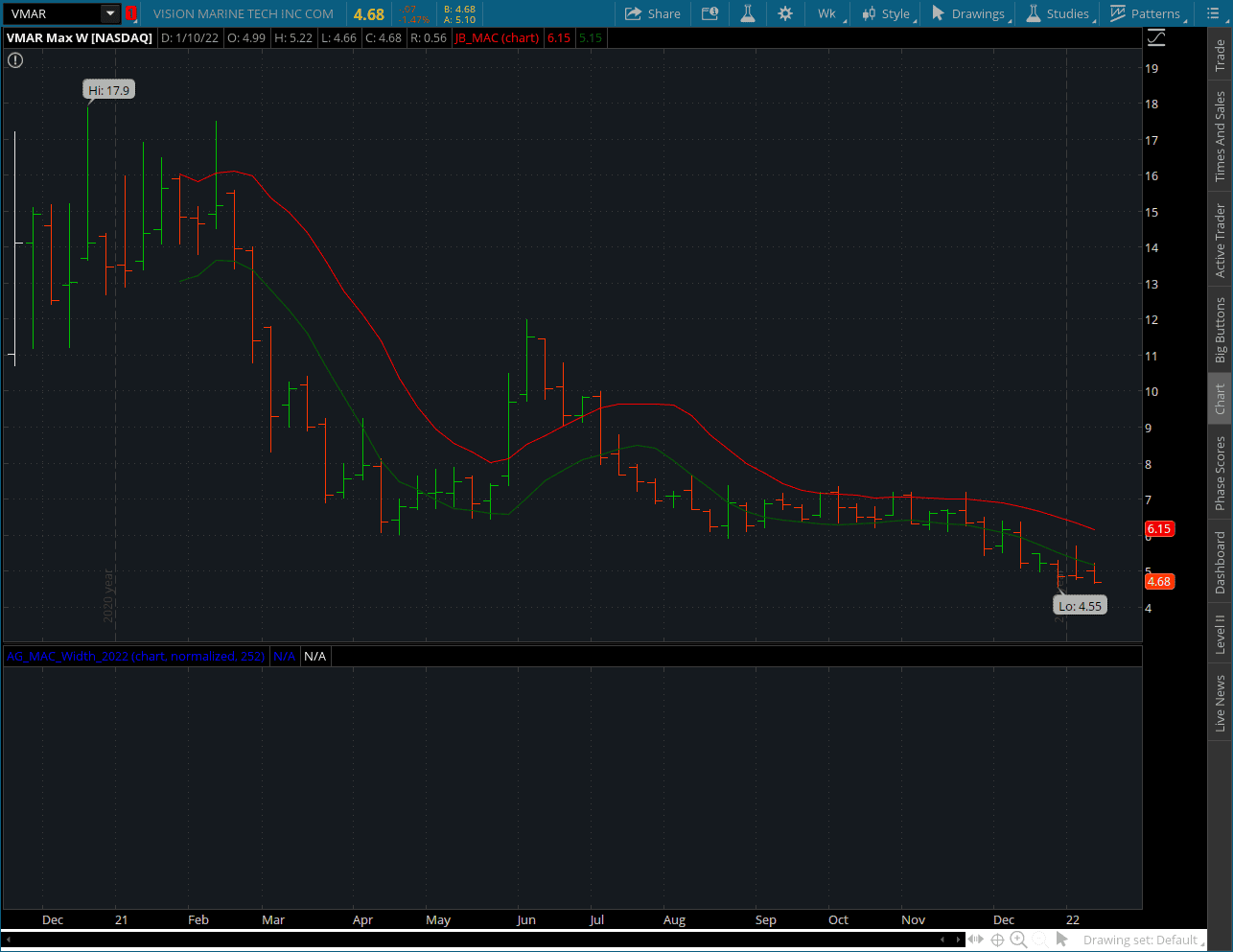Open the Active Trader side tab

(1220, 241)
